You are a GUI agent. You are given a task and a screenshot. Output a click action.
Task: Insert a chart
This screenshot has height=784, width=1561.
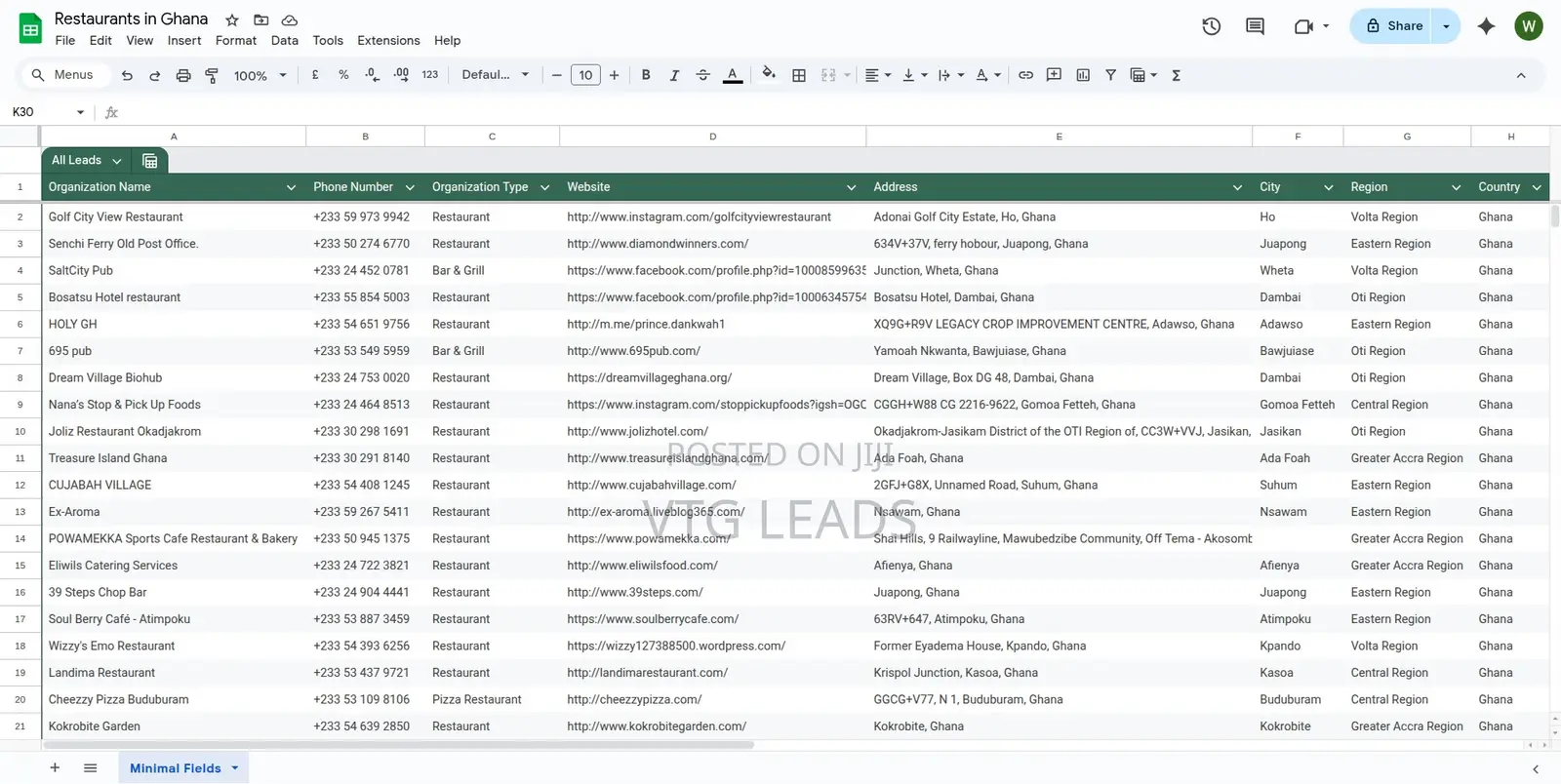(1083, 75)
